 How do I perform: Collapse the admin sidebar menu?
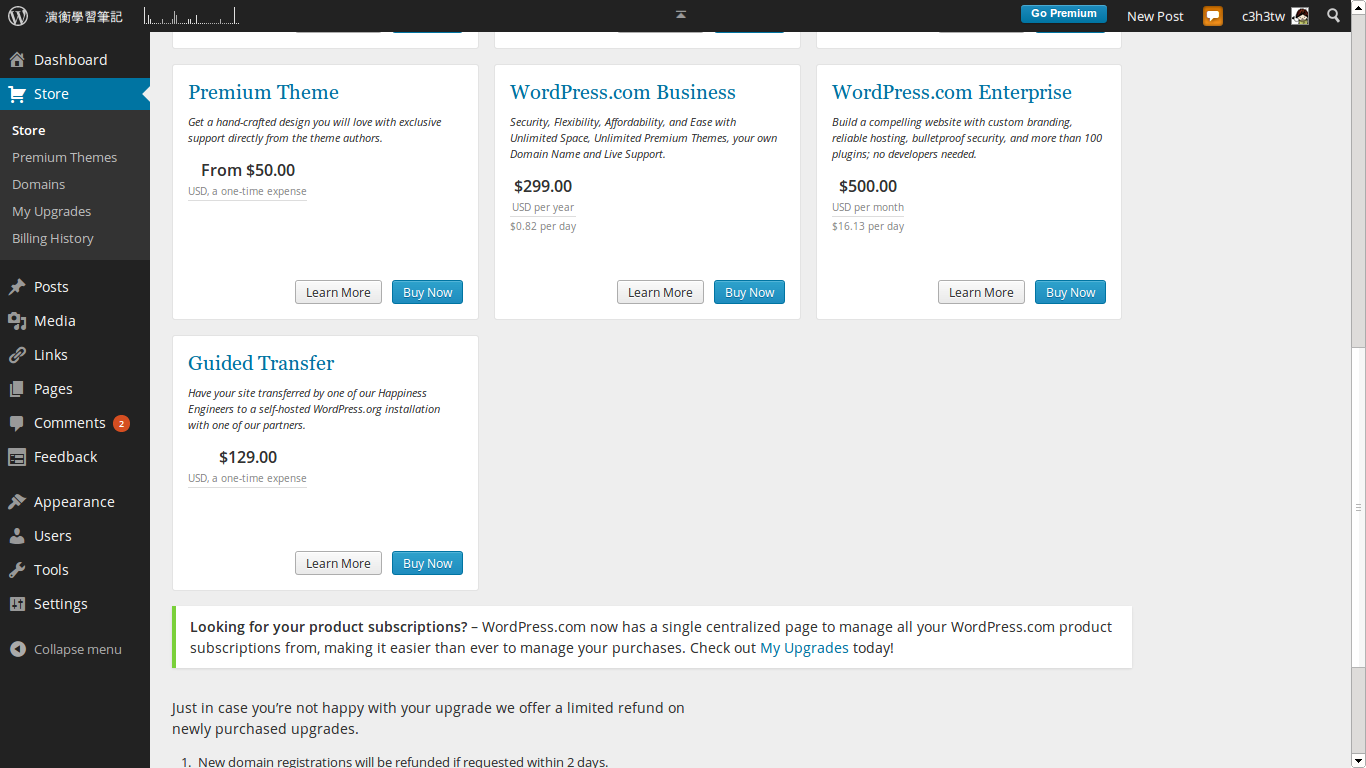point(66,649)
